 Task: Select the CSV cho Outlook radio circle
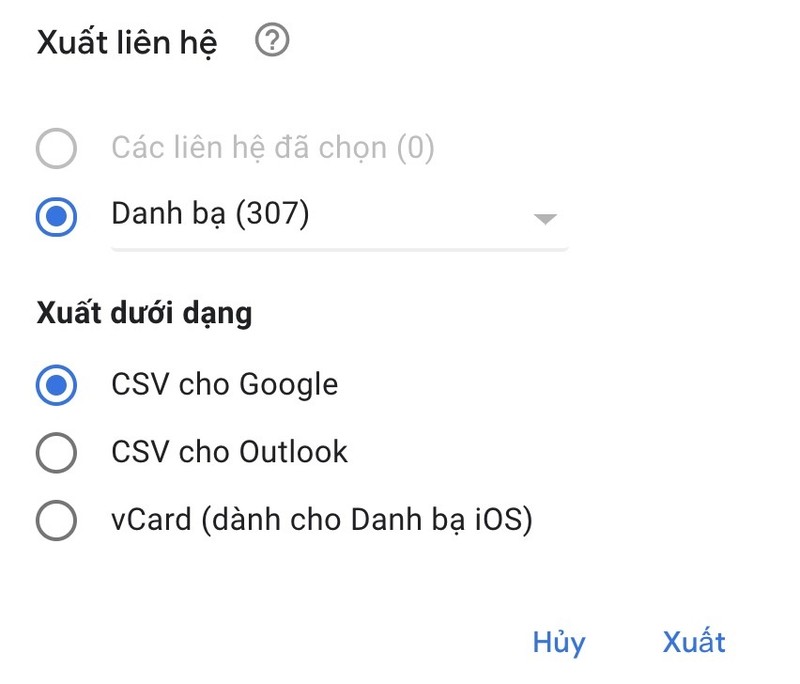(56, 452)
